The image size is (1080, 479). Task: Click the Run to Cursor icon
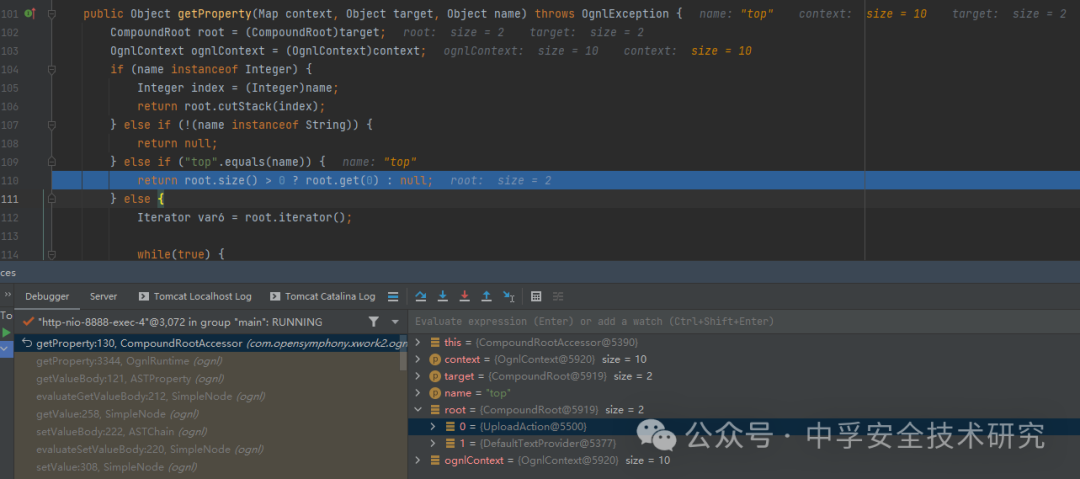coord(508,296)
